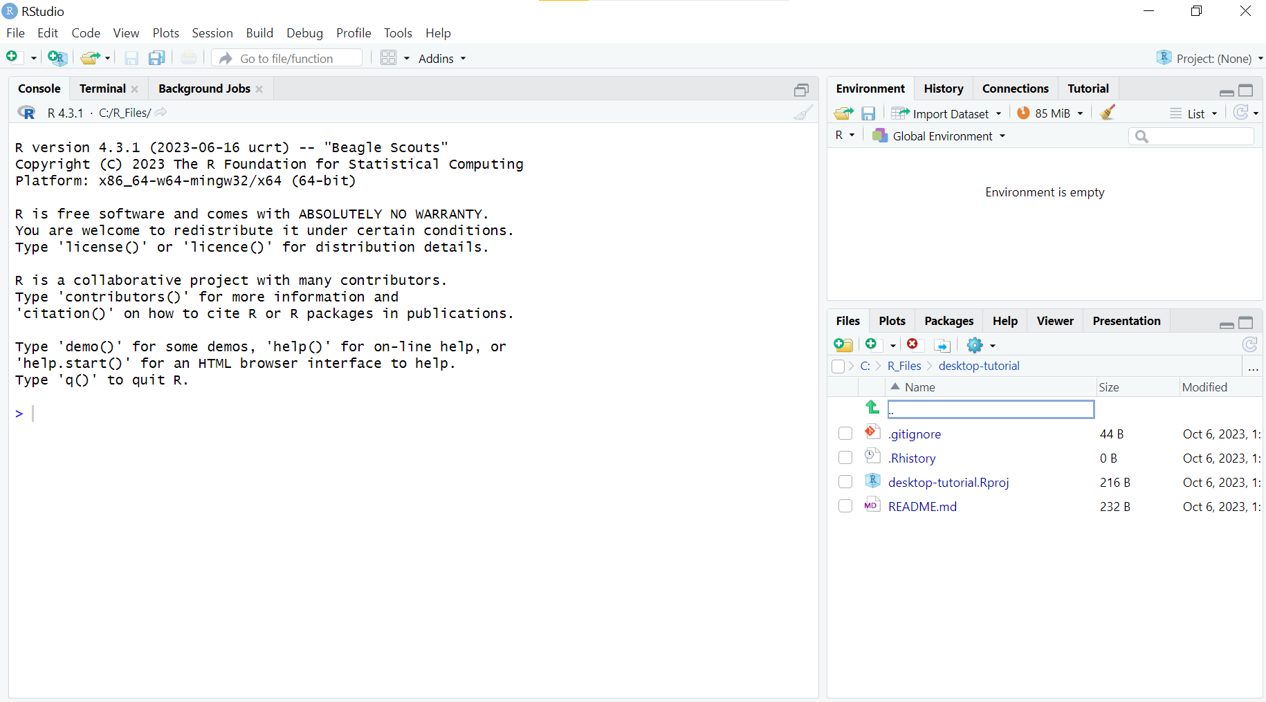Click the Rename icon in Files toolbar
Image resolution: width=1266 pixels, height=702 pixels.
(942, 345)
